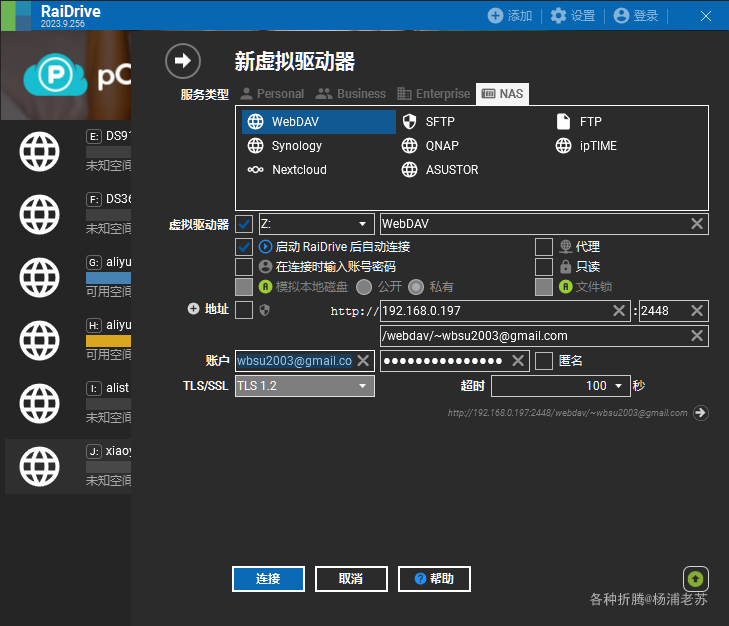Clear the WebDAV drive name field
This screenshot has width=729, height=626.
pos(696,224)
